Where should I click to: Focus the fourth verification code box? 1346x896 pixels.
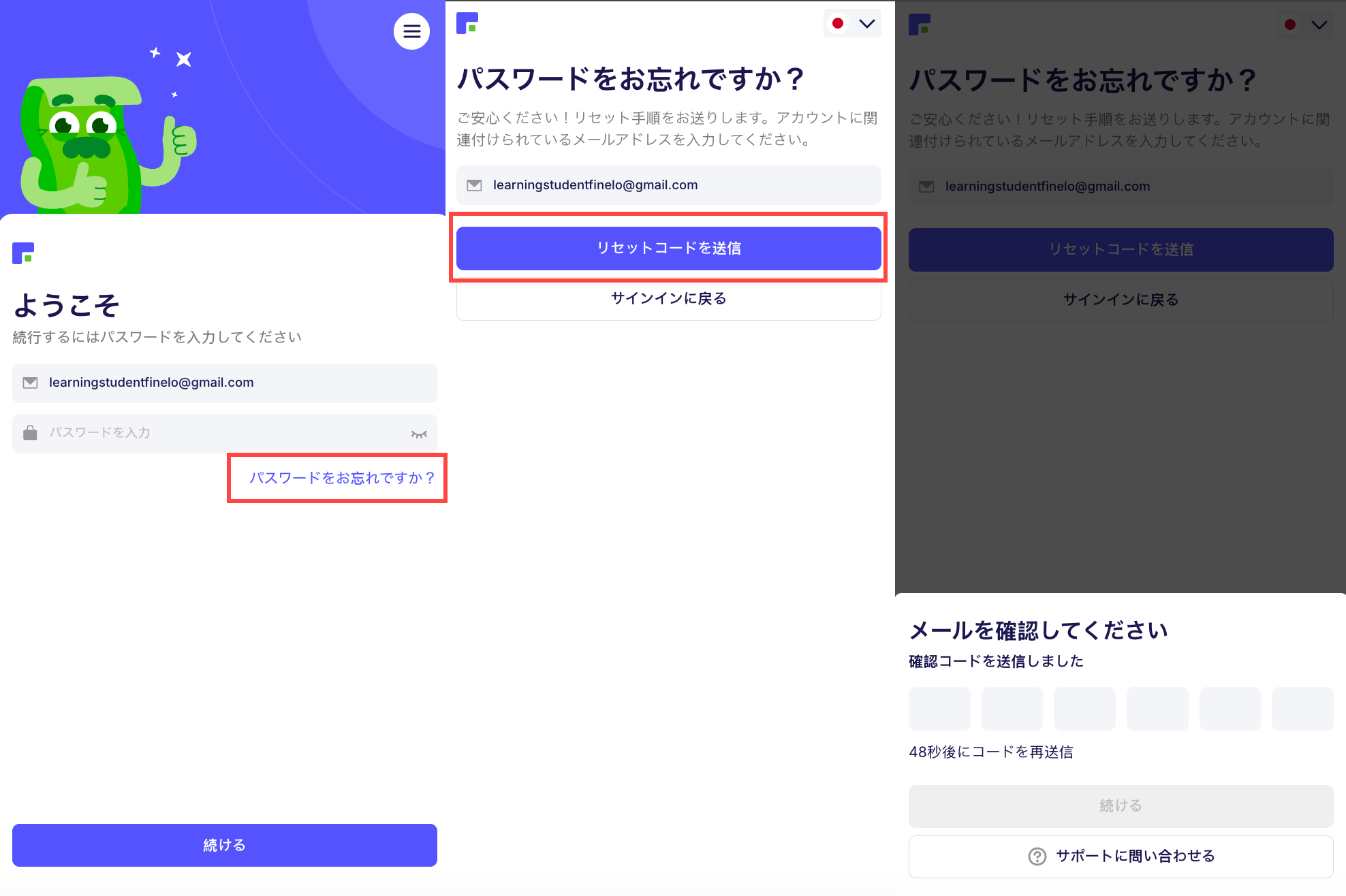(x=1157, y=709)
